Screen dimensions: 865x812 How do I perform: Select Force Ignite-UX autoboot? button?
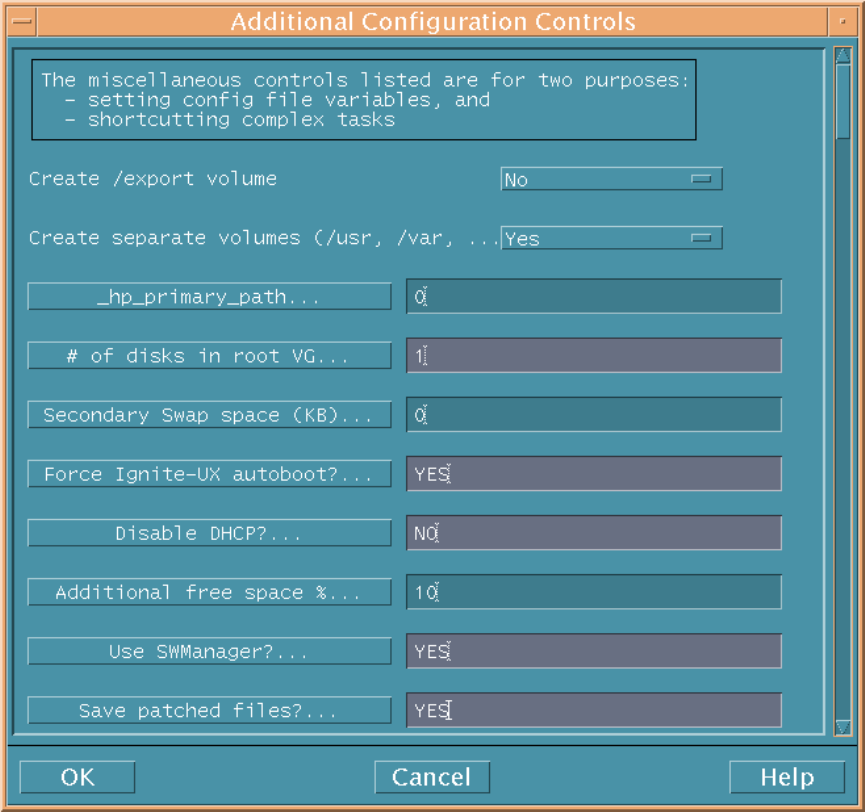click(x=210, y=473)
